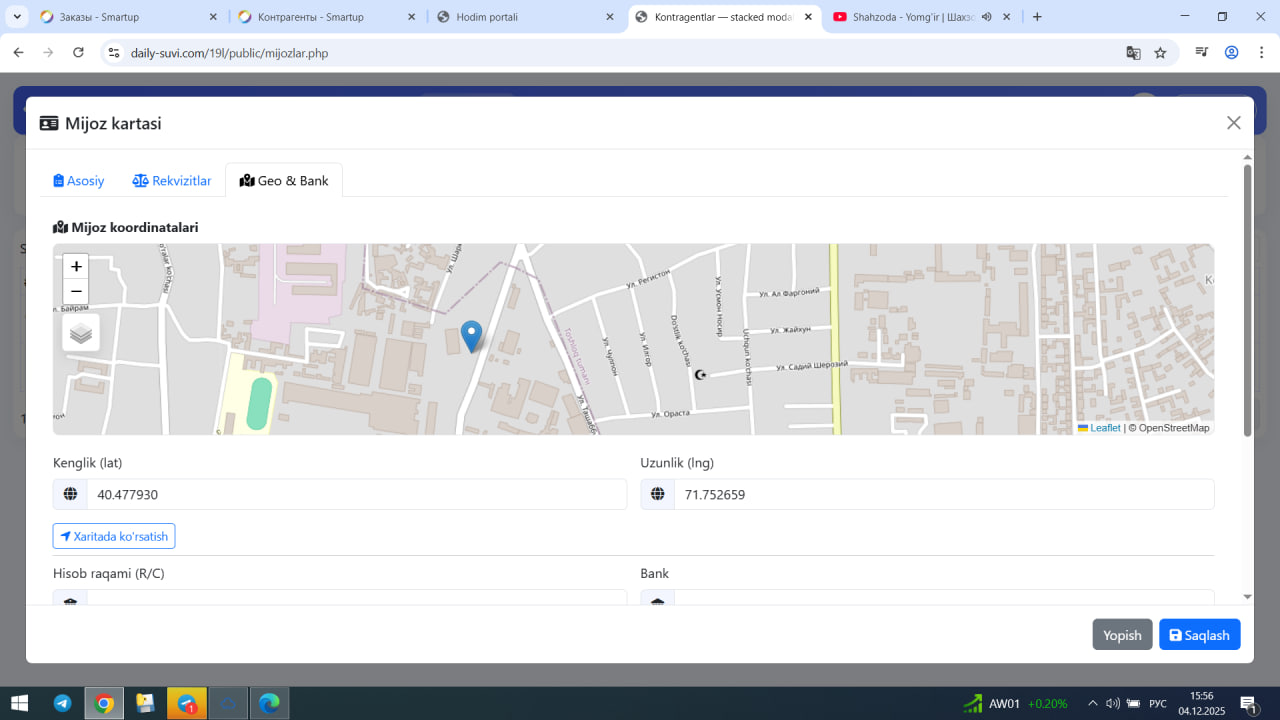Zoom in on the map
1280x720 pixels.
[76, 267]
